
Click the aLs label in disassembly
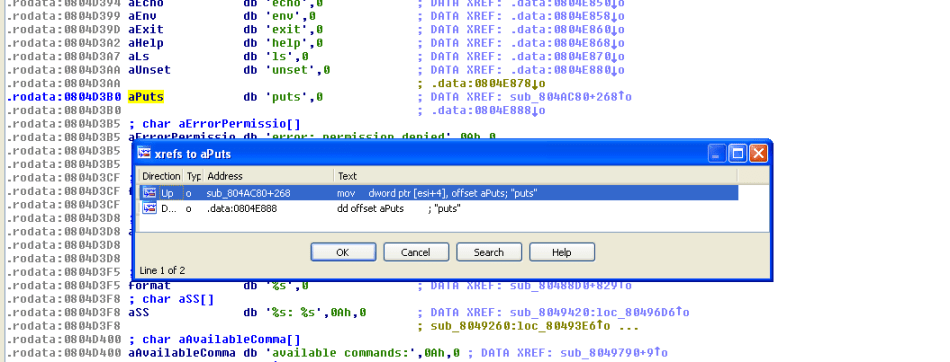(139, 56)
